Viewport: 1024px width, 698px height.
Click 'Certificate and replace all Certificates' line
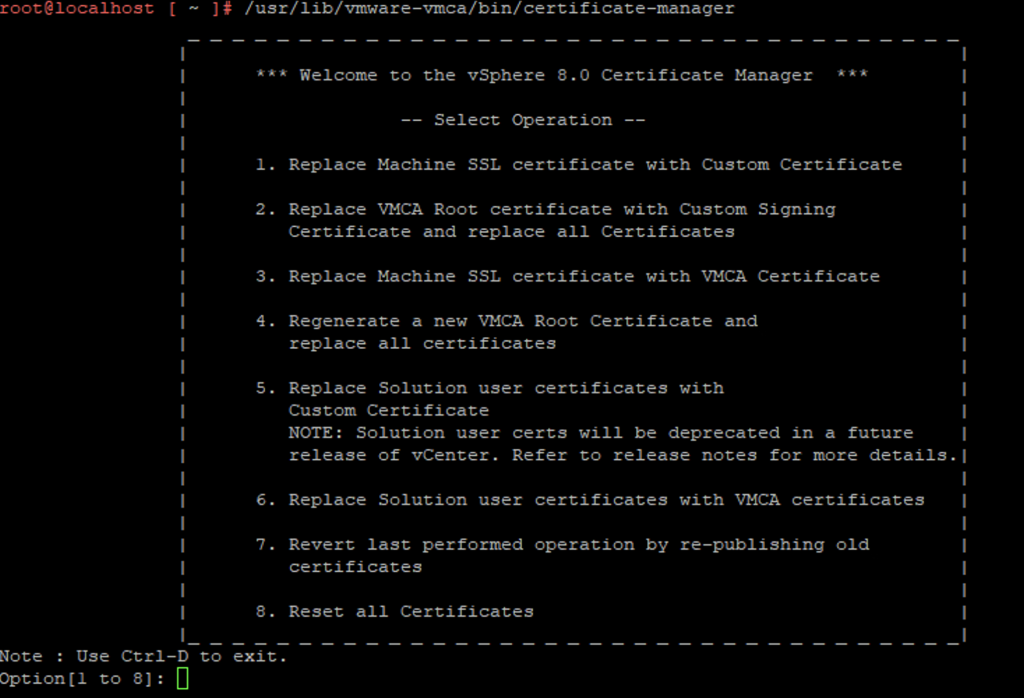pos(511,232)
